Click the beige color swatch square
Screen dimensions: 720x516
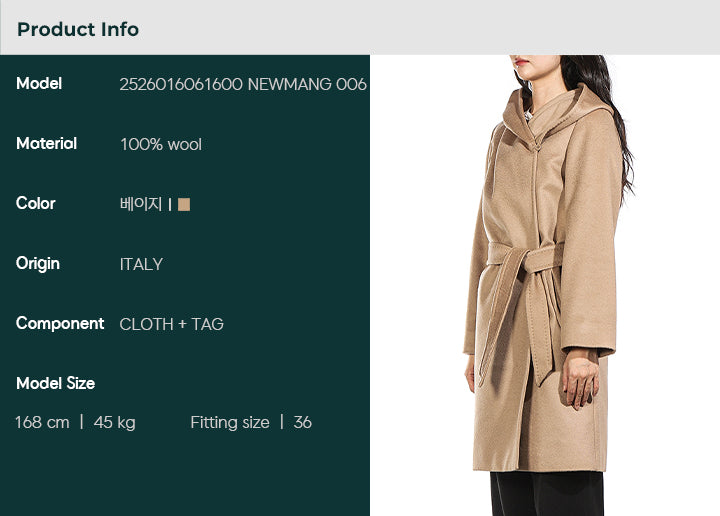(x=184, y=204)
